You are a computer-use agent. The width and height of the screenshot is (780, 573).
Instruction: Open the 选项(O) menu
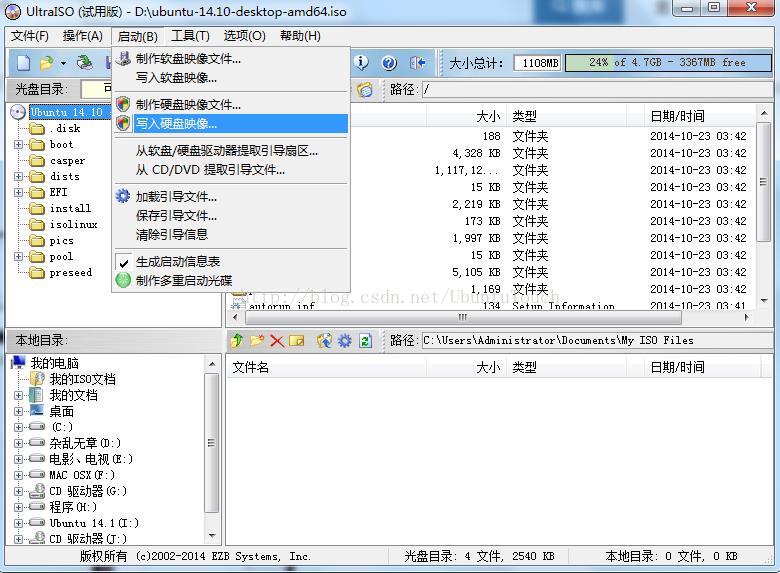[x=244, y=36]
